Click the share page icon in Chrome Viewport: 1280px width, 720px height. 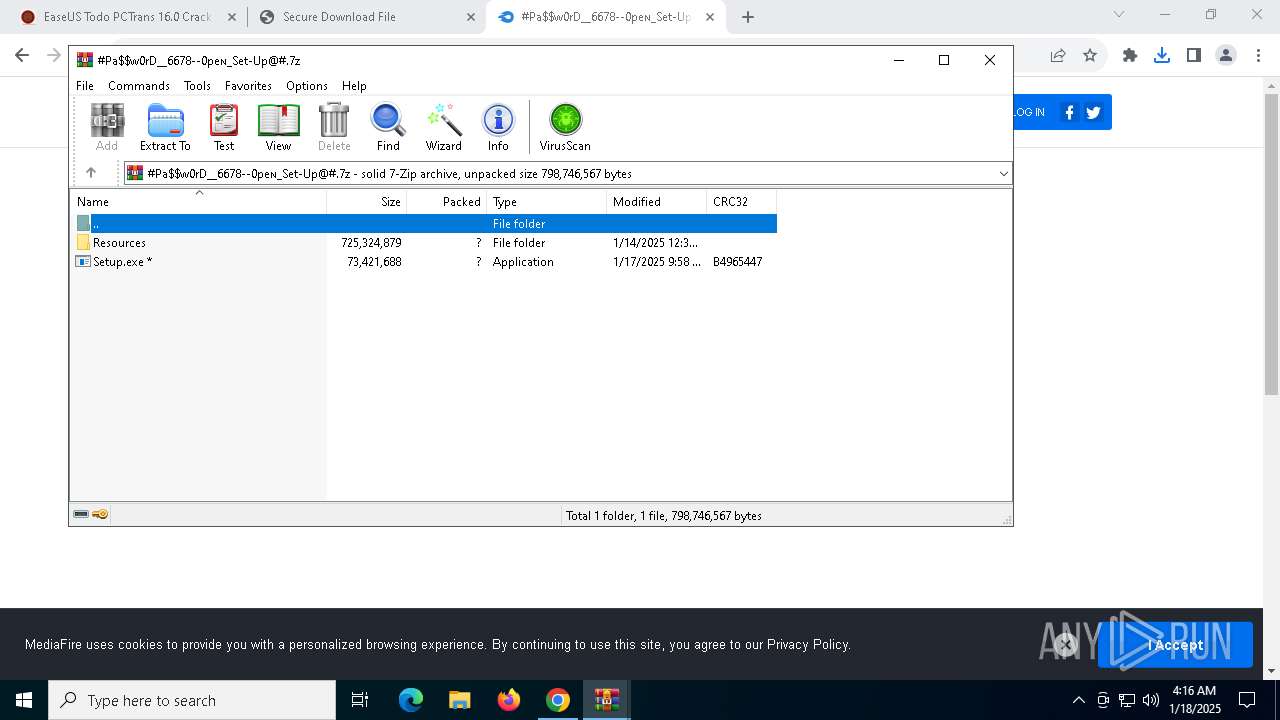1058,55
